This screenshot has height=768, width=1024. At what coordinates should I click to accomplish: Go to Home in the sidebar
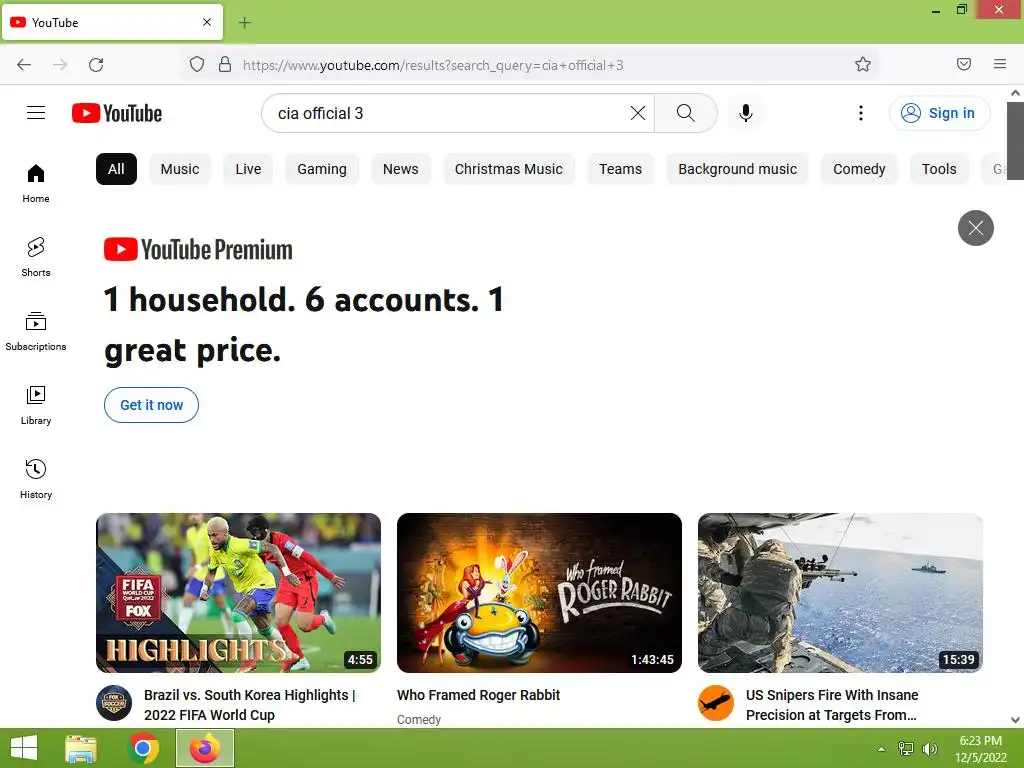point(36,184)
